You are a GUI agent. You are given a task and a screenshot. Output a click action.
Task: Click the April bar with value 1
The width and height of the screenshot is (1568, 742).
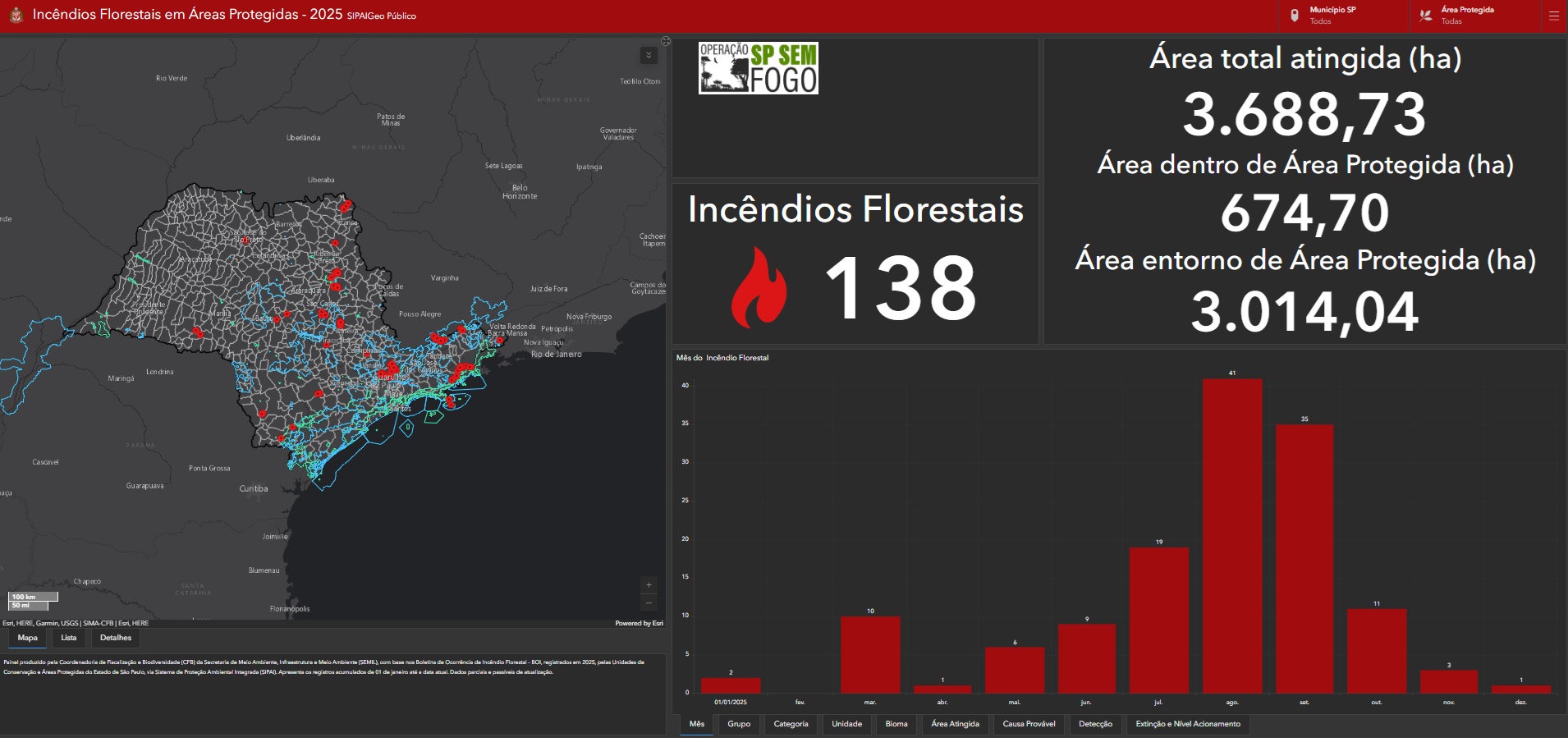click(942, 689)
